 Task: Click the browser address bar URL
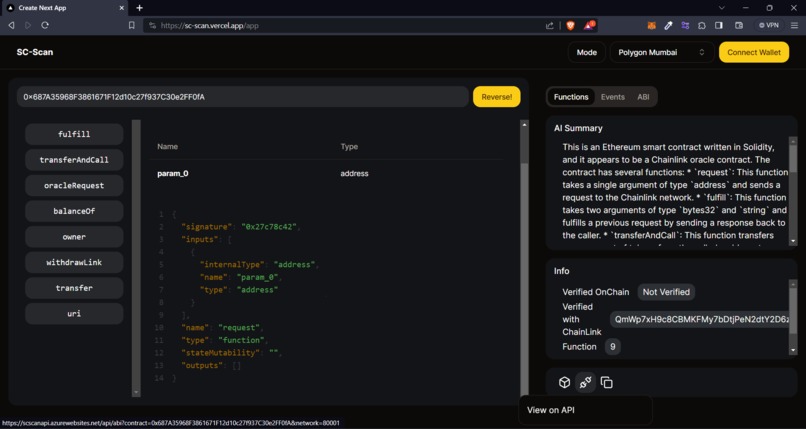(x=209, y=25)
